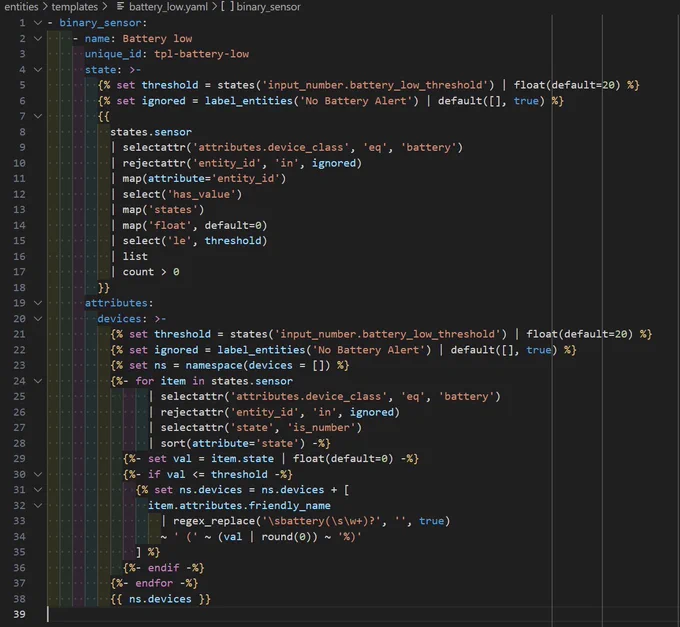Image resolution: width=680 pixels, height=627 pixels.
Task: Click the file icon beside battery_low.yaml
Action: (121, 7)
